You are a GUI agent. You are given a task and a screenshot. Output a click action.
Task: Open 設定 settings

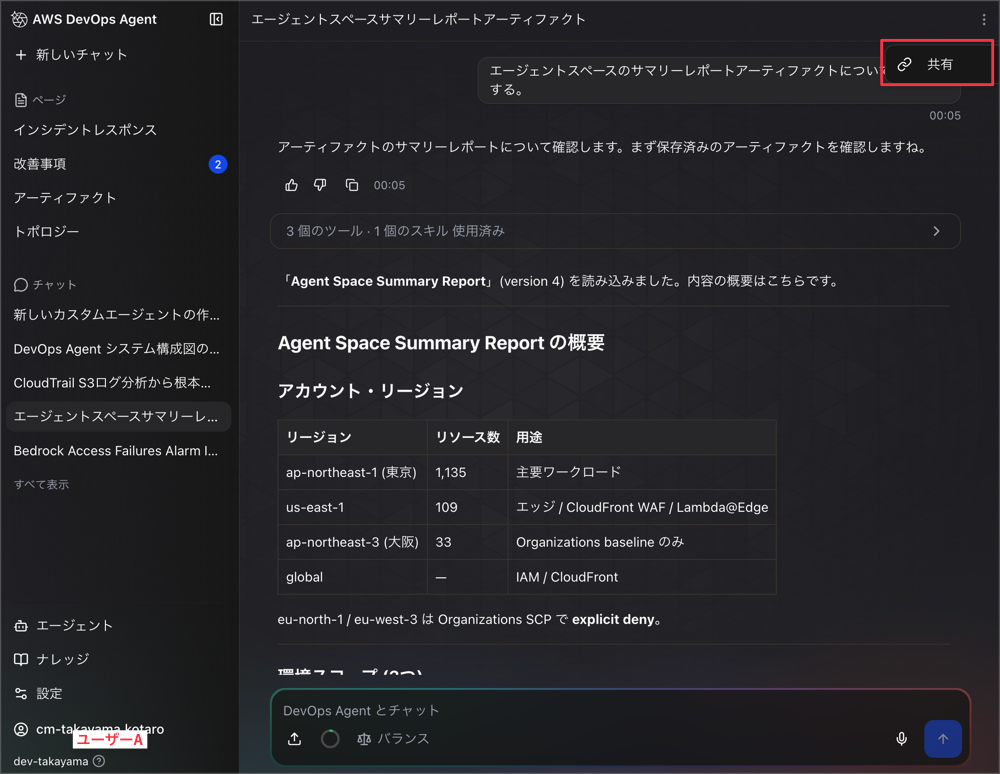(38, 694)
